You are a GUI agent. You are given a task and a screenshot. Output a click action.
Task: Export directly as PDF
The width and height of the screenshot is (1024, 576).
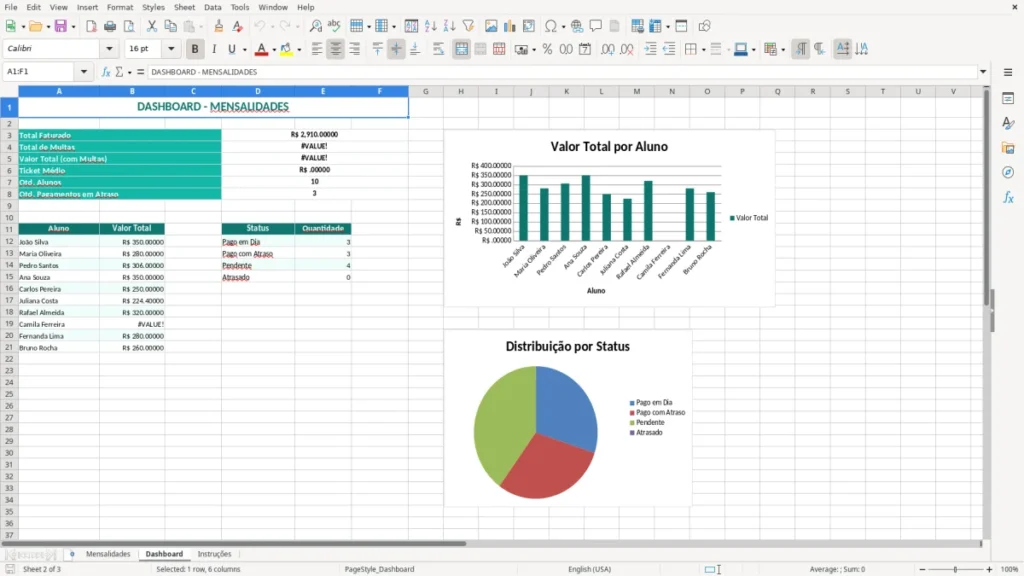[91, 26]
